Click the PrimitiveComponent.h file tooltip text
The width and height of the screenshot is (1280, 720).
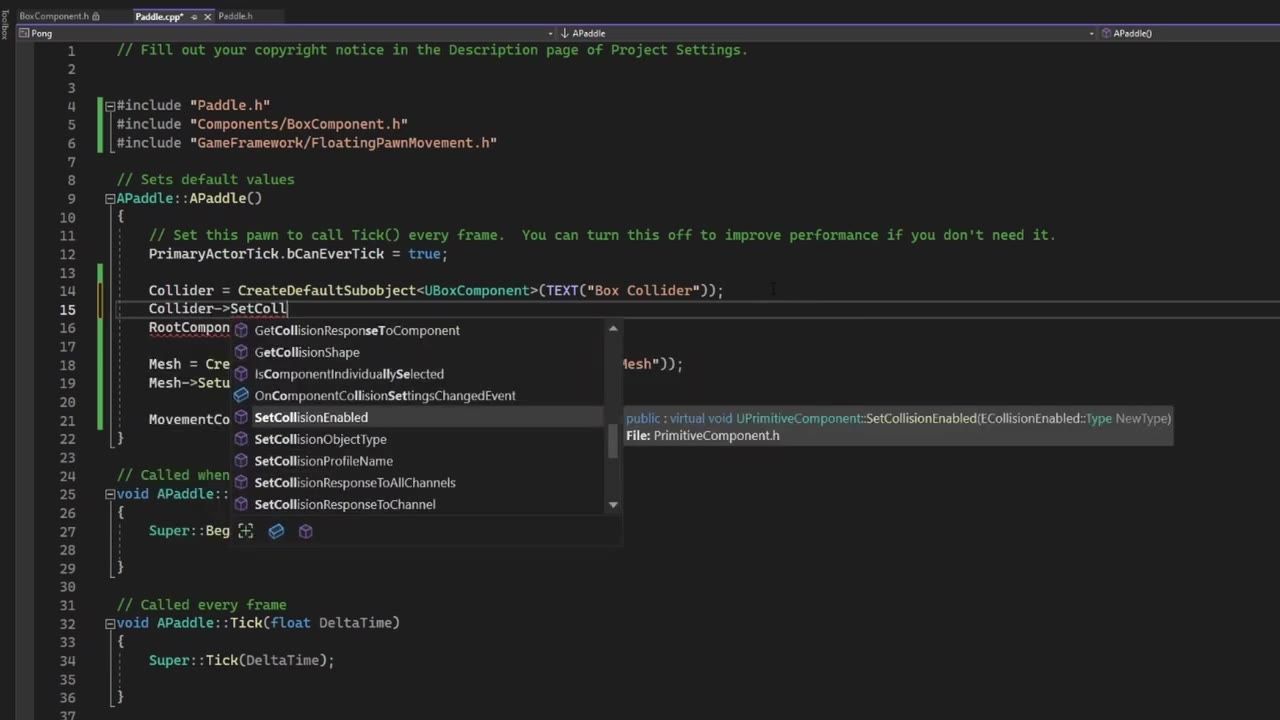703,436
